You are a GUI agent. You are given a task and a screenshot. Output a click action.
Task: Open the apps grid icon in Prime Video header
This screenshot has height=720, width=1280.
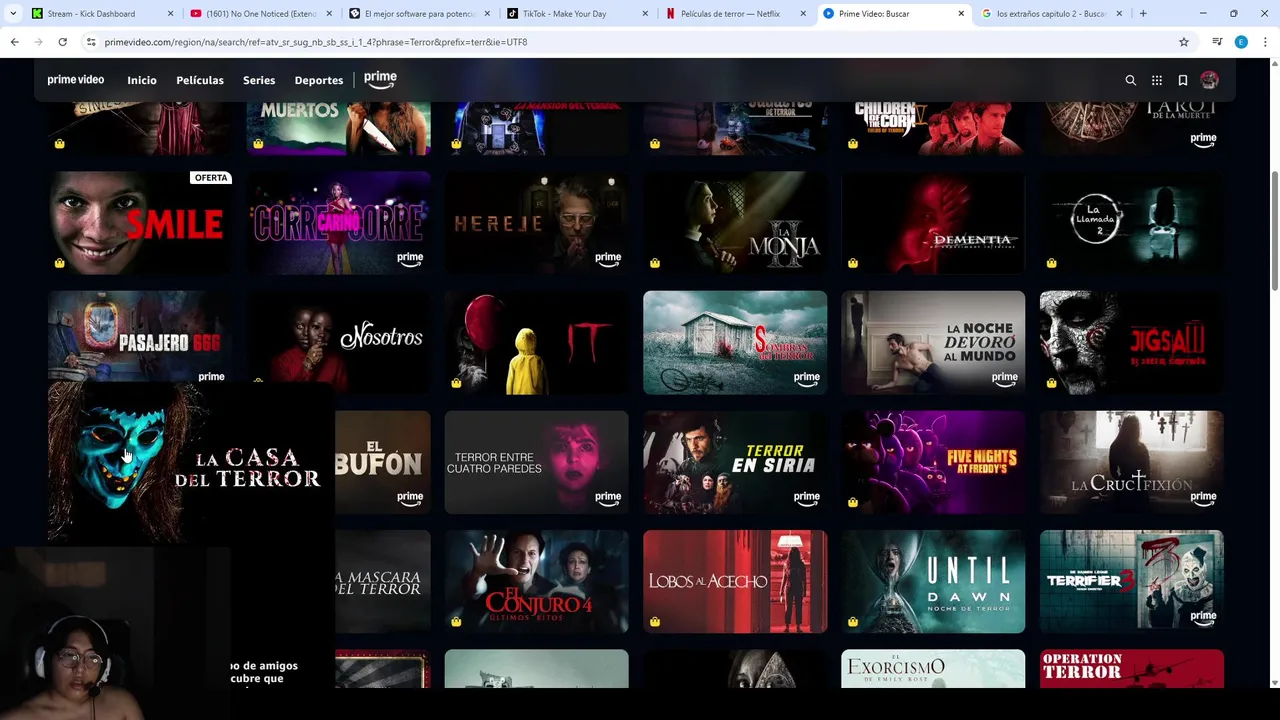pyautogui.click(x=1157, y=80)
